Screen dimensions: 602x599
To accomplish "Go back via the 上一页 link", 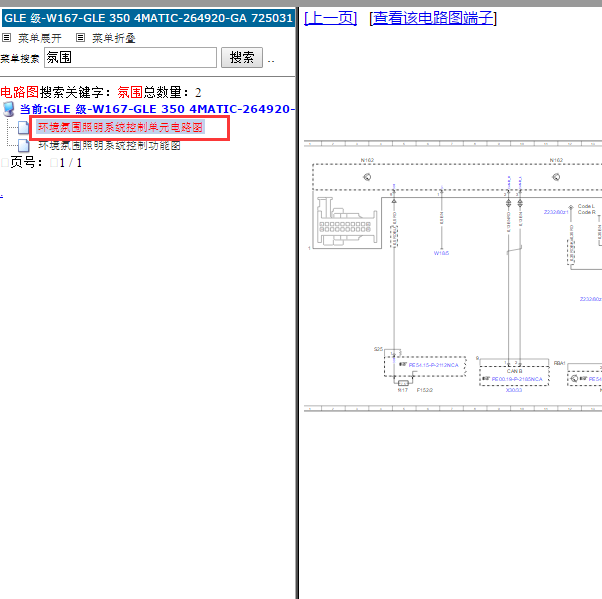I will (x=331, y=18).
